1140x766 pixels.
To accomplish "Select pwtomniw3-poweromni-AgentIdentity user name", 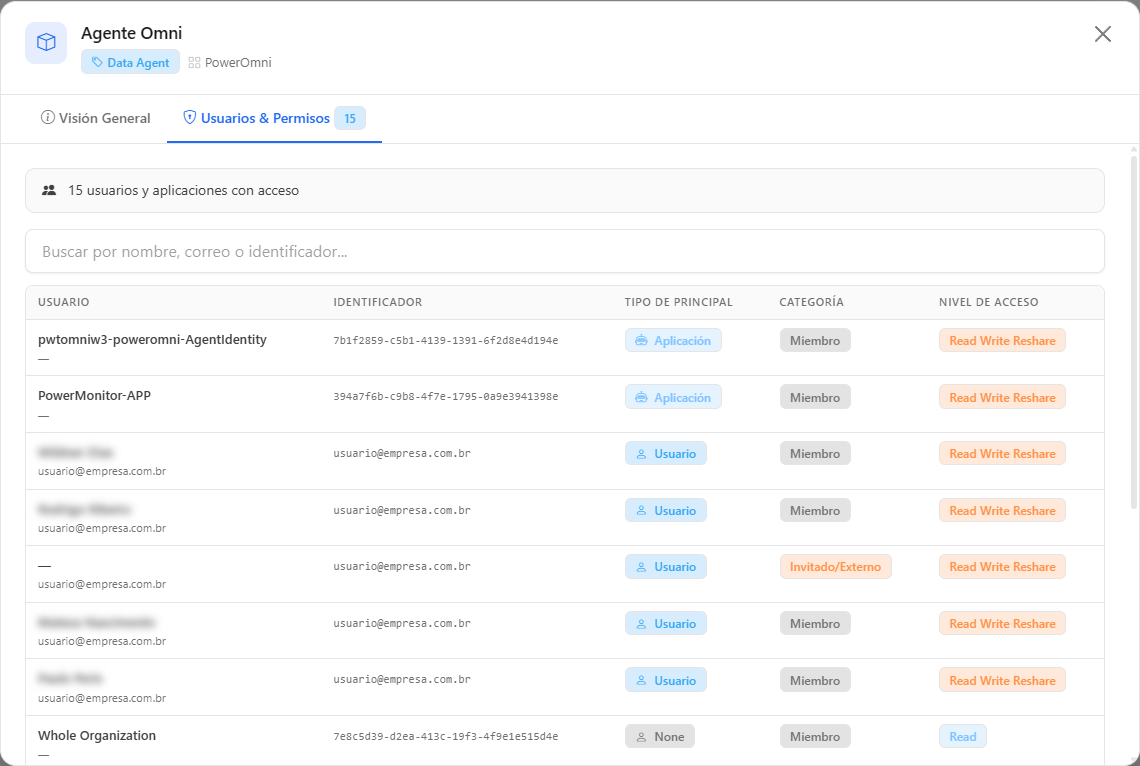I will pyautogui.click(x=152, y=339).
